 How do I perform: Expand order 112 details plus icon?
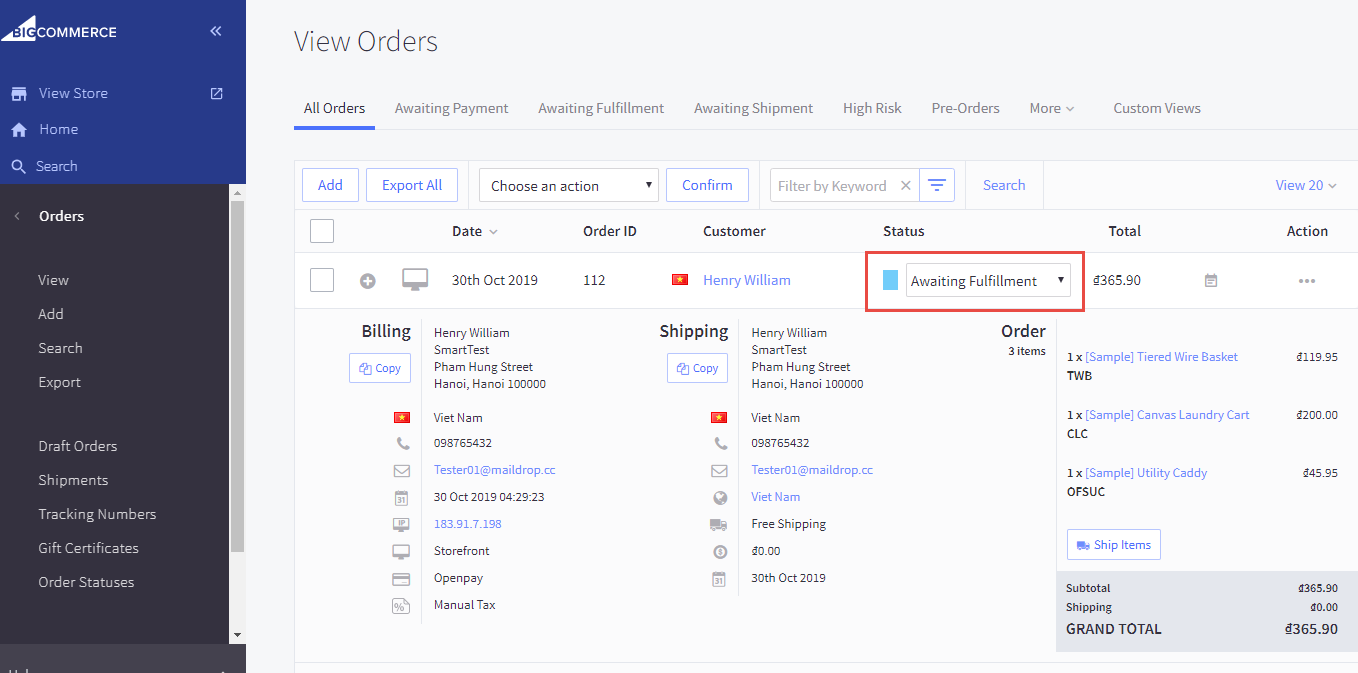(368, 281)
